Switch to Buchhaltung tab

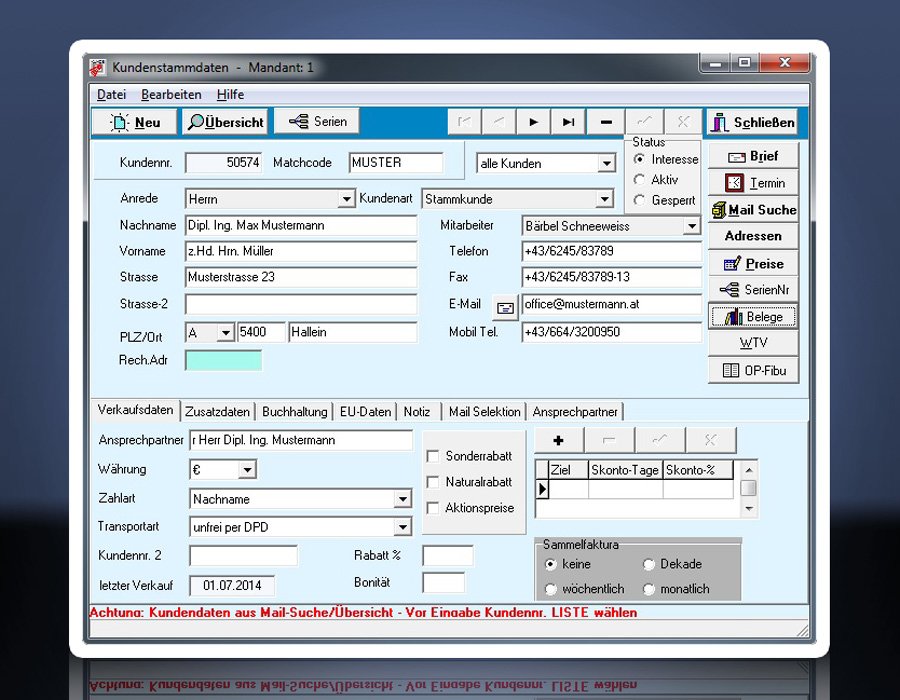pos(294,411)
